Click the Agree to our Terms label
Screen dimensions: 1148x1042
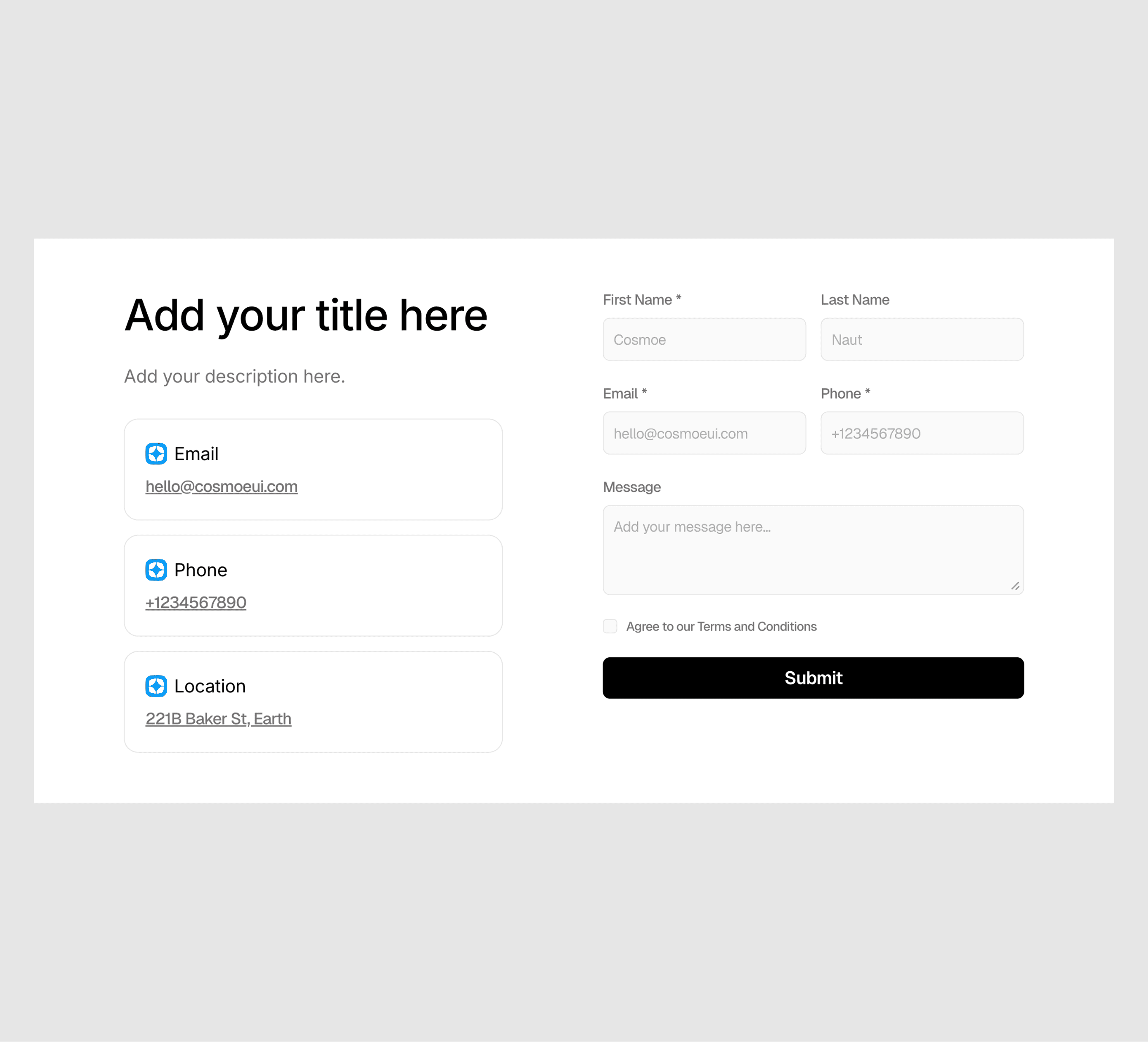point(721,627)
